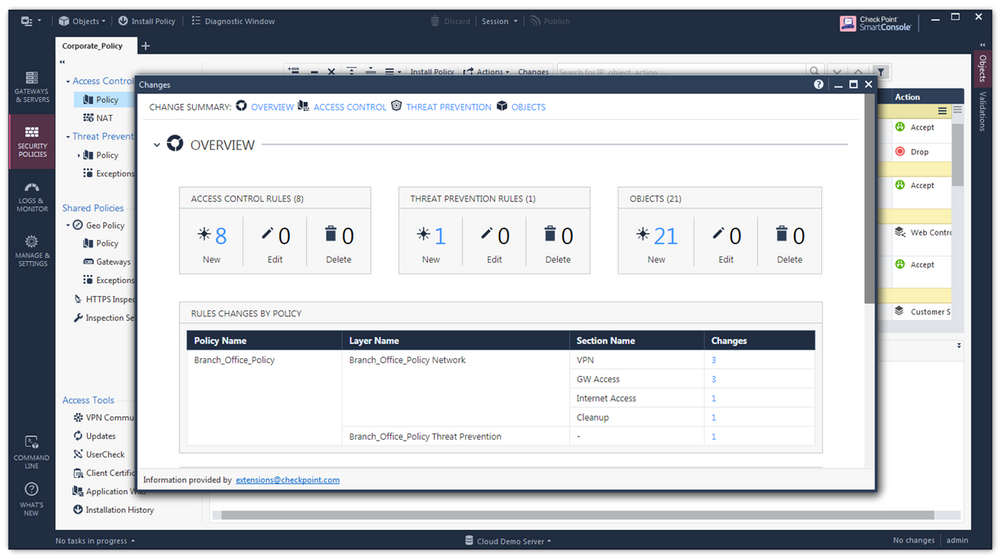Open Gateways & Servers view

click(31, 87)
